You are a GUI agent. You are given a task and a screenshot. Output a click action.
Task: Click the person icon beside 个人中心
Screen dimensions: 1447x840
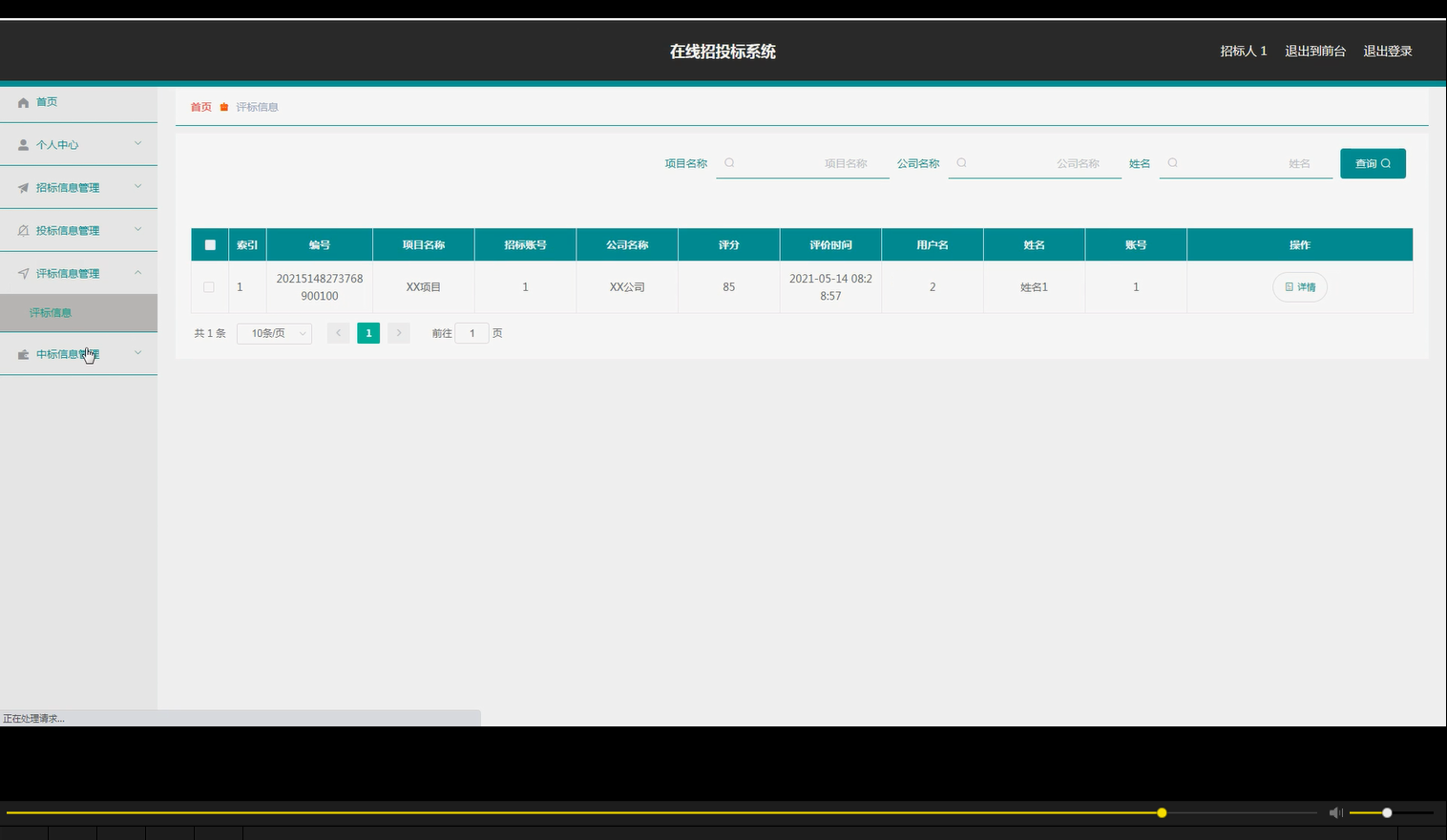click(23, 145)
